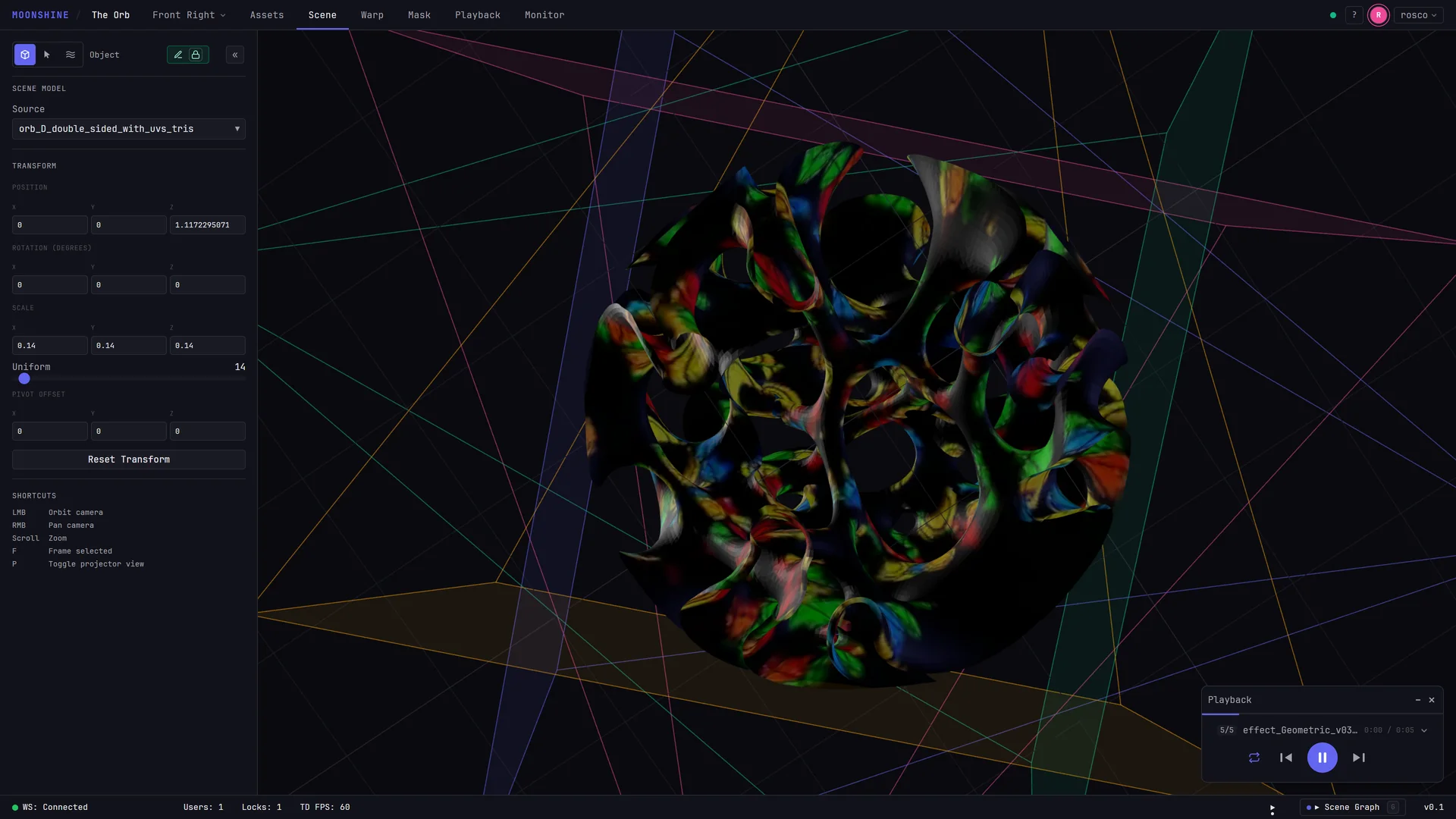
Task: Click the Orbit camera shortcut text
Action: point(76,513)
